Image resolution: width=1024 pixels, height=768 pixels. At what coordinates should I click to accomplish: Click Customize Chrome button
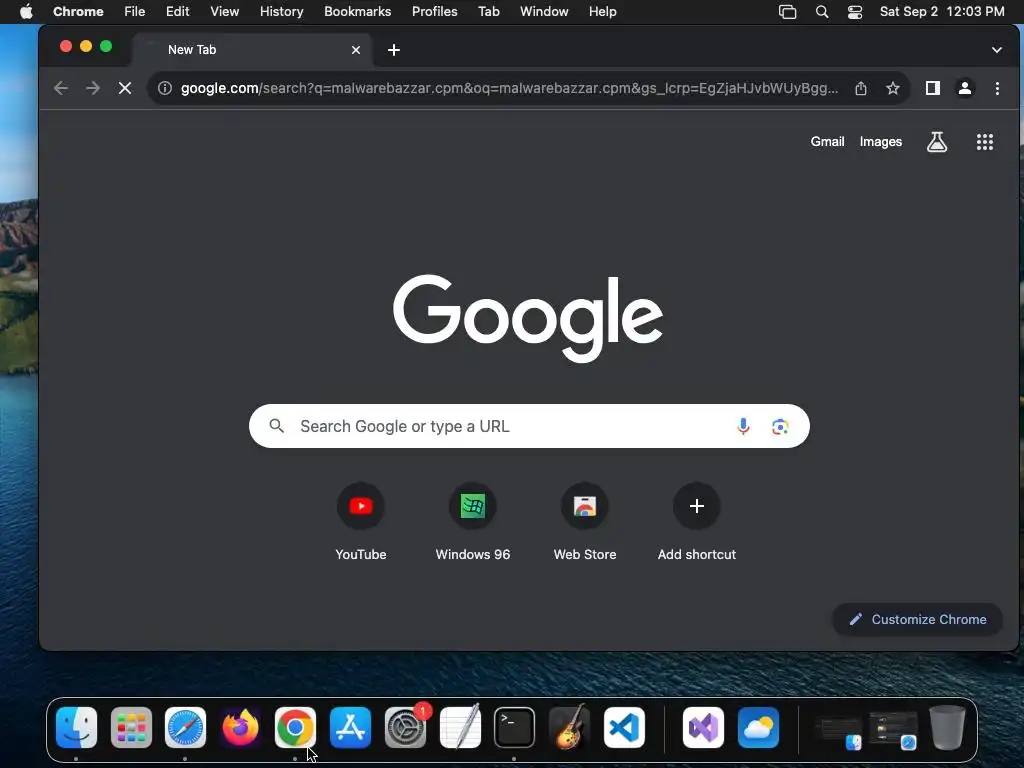(918, 619)
